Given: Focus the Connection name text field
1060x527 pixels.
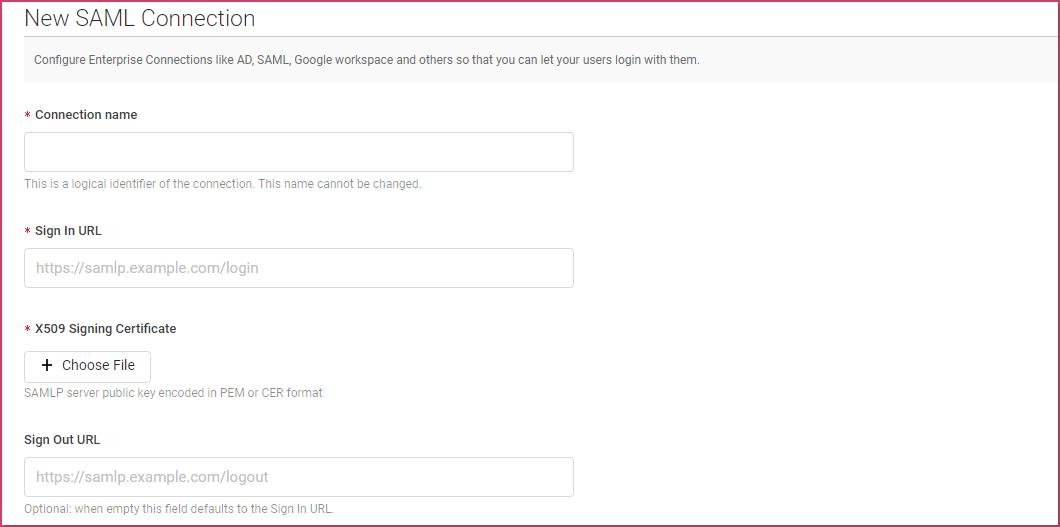Looking at the screenshot, I should [x=299, y=152].
